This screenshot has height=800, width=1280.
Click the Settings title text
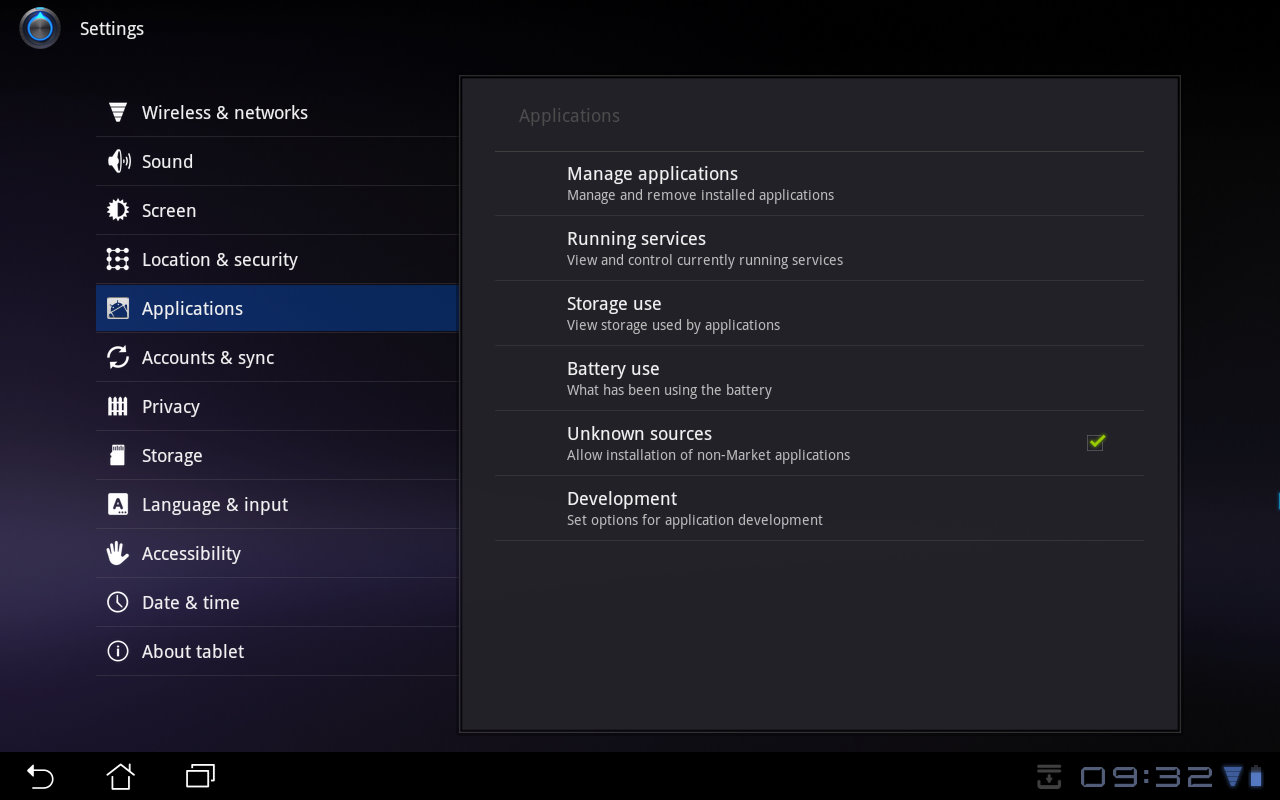112,28
